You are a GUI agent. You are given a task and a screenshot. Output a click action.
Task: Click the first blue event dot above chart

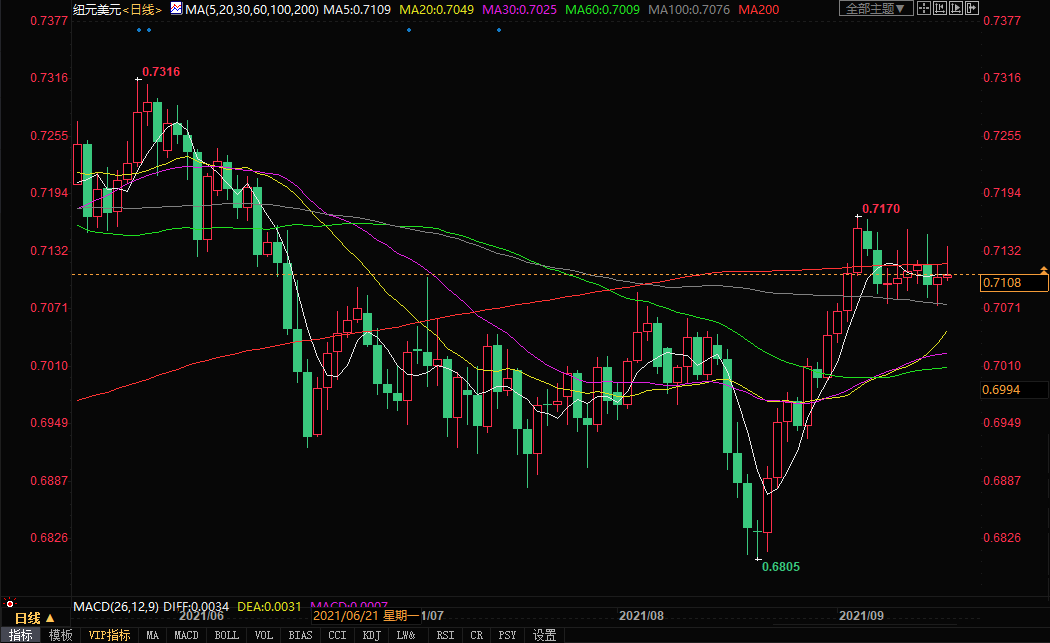click(139, 29)
